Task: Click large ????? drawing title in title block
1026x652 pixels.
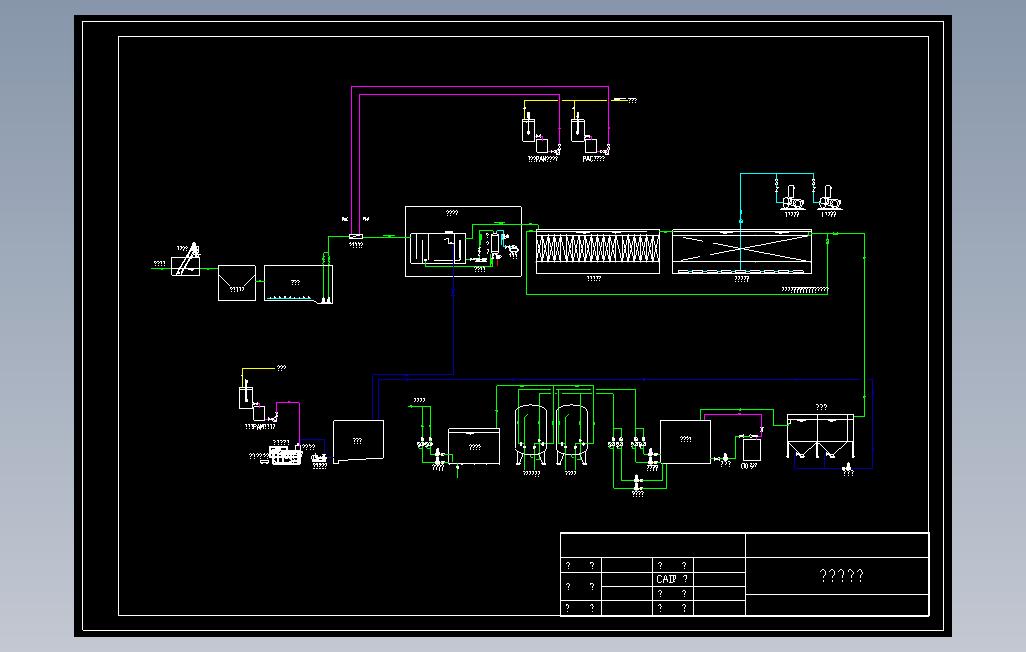Action: pos(841,575)
